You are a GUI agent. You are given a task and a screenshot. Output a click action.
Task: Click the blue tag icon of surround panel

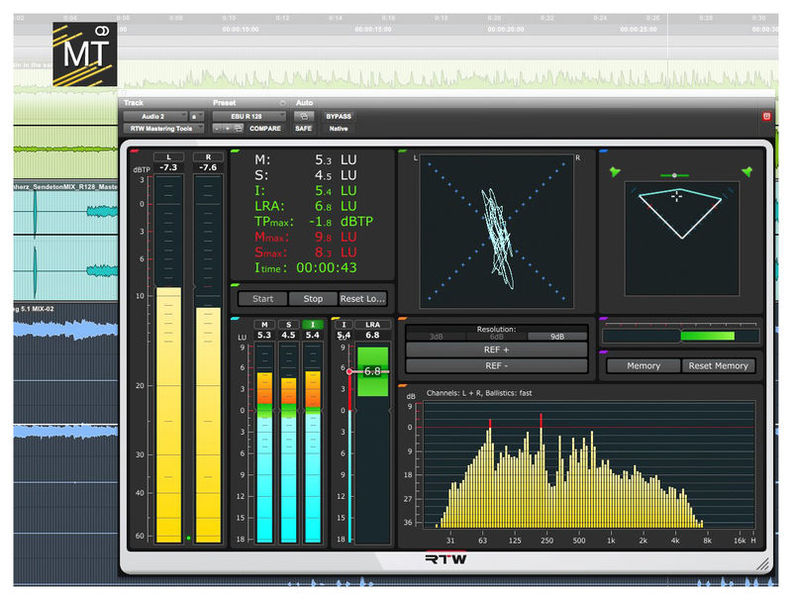pyautogui.click(x=603, y=151)
